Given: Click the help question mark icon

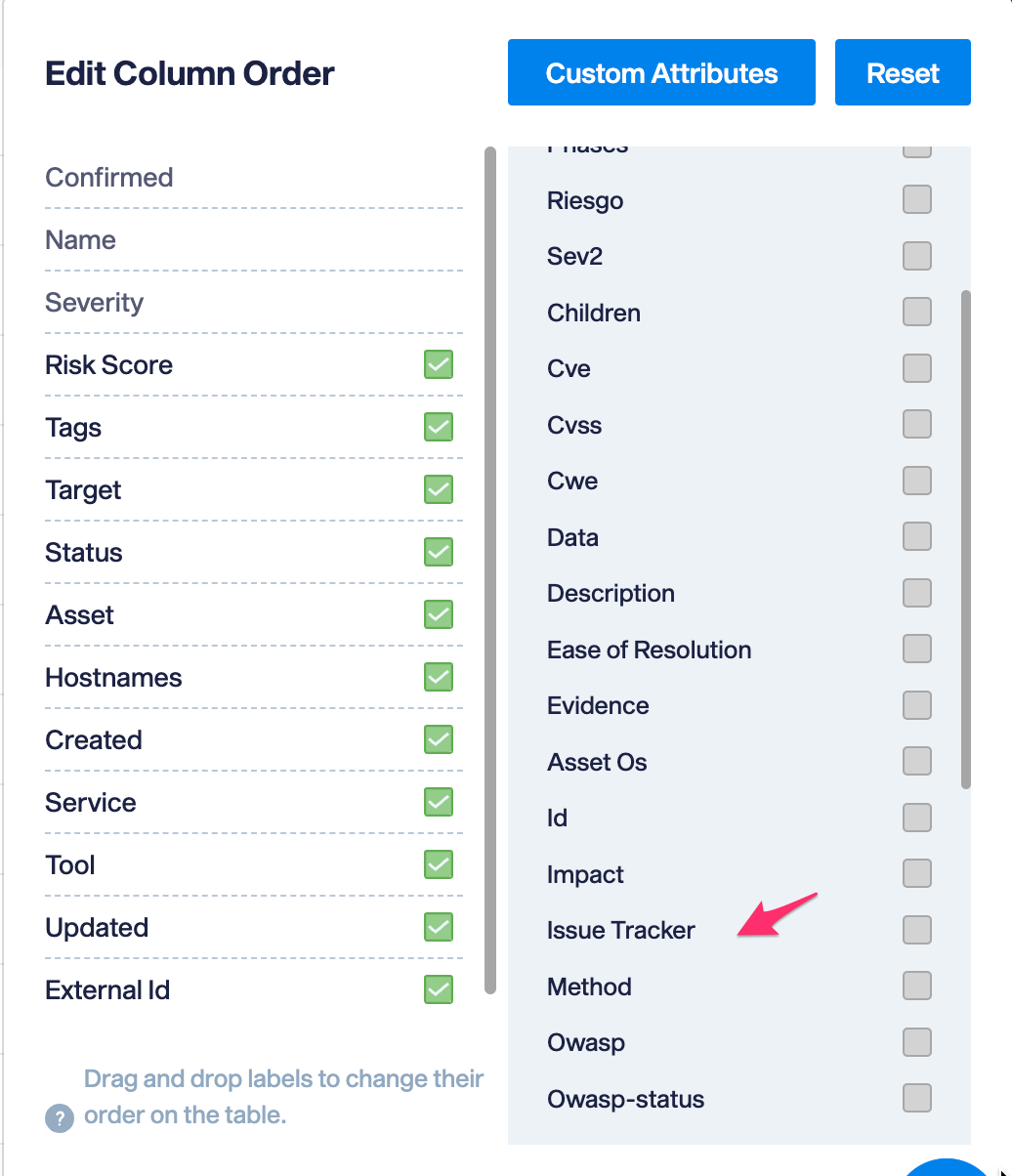Looking at the screenshot, I should 60,1118.
